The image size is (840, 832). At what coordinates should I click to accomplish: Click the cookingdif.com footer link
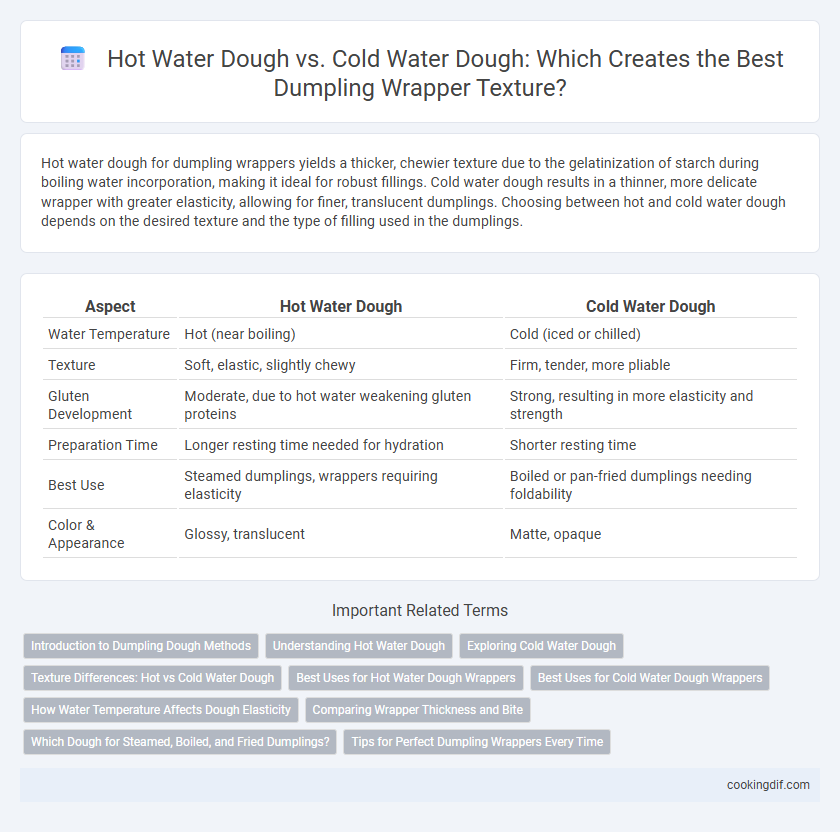(768, 785)
